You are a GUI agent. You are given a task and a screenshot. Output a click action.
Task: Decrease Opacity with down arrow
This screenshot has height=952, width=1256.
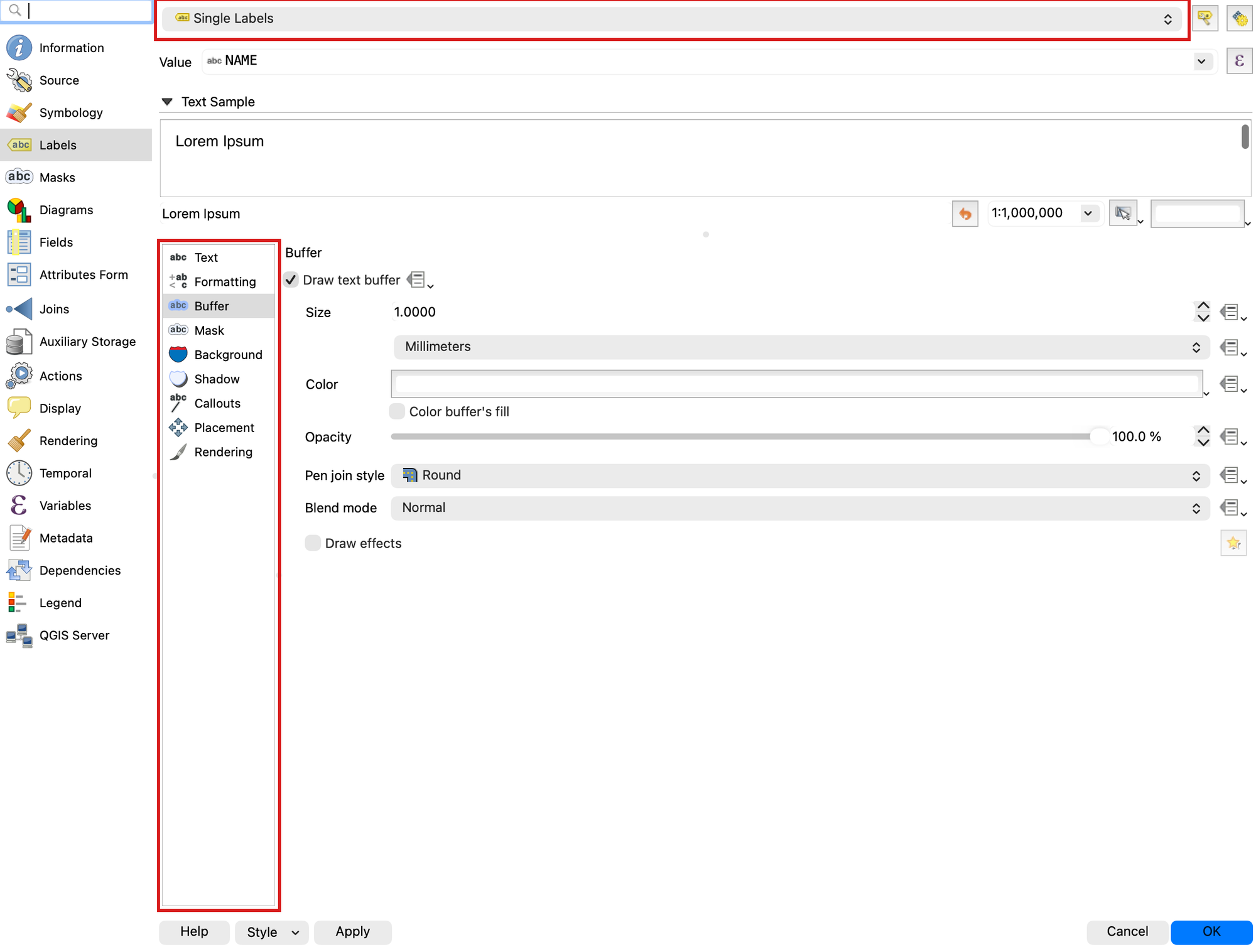[1203, 443]
